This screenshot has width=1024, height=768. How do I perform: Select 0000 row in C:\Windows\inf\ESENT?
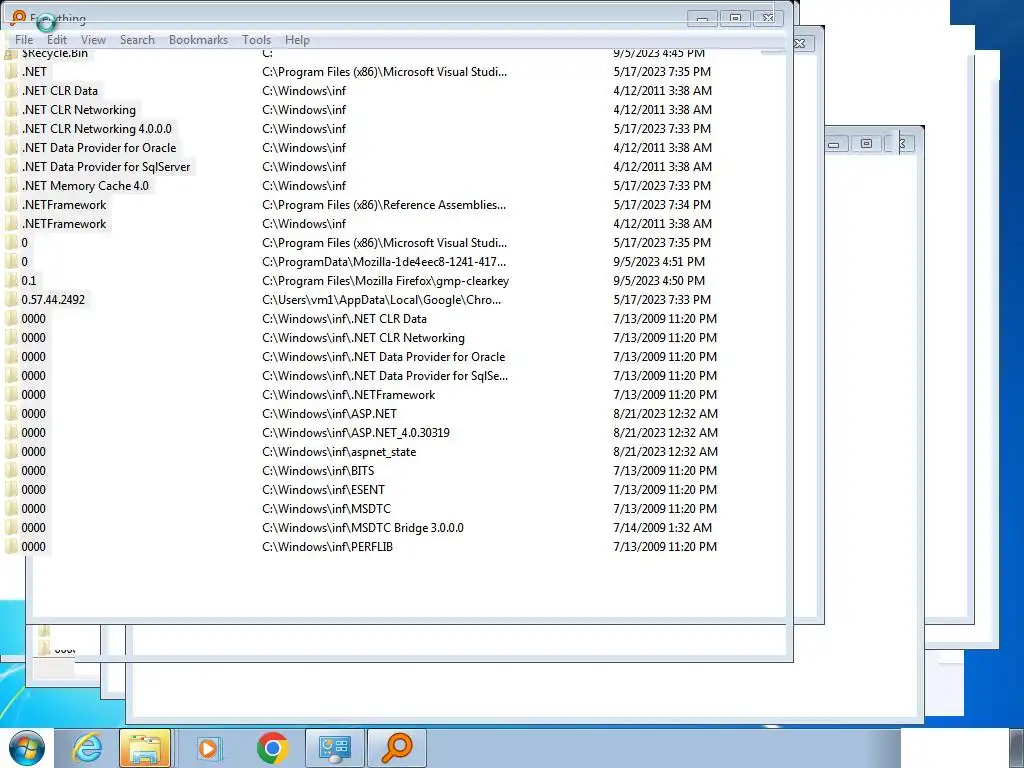33,490
